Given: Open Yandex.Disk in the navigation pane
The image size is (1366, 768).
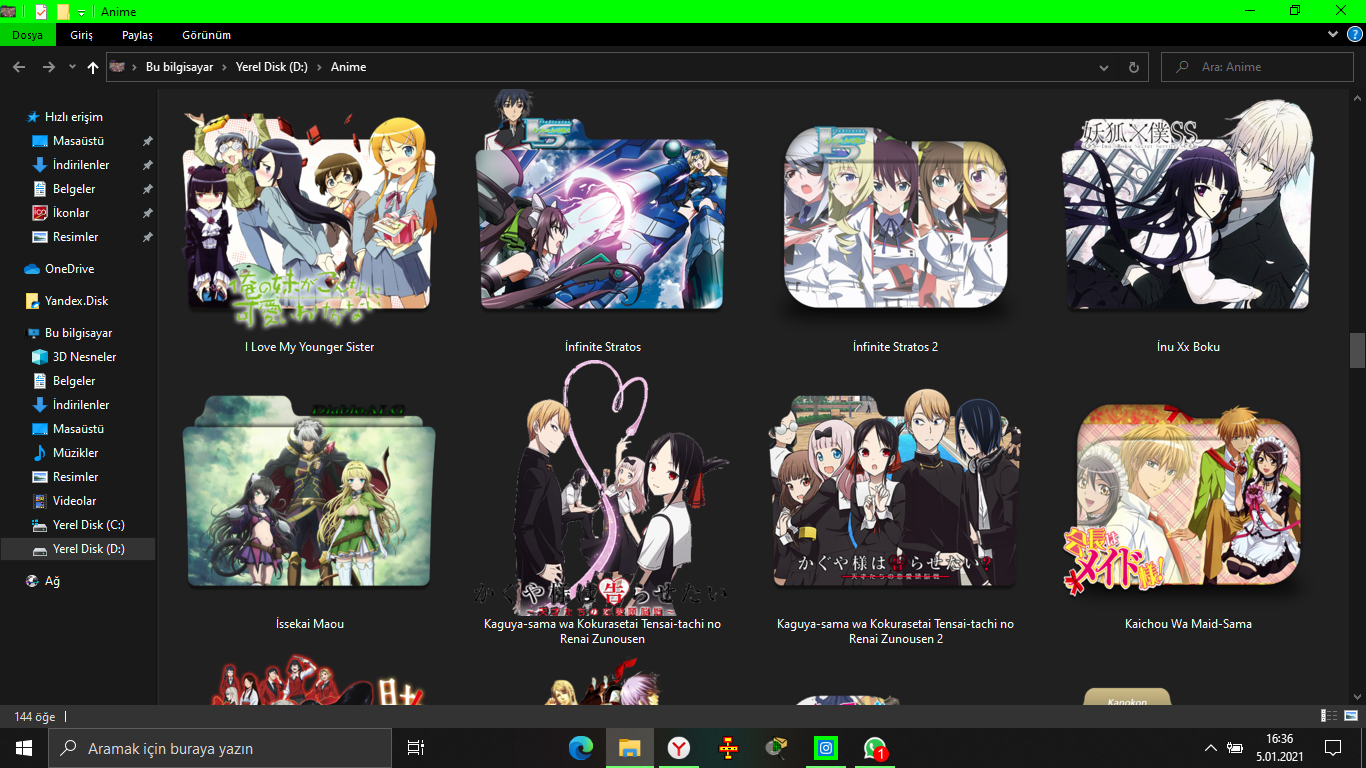Looking at the screenshot, I should click(x=76, y=301).
